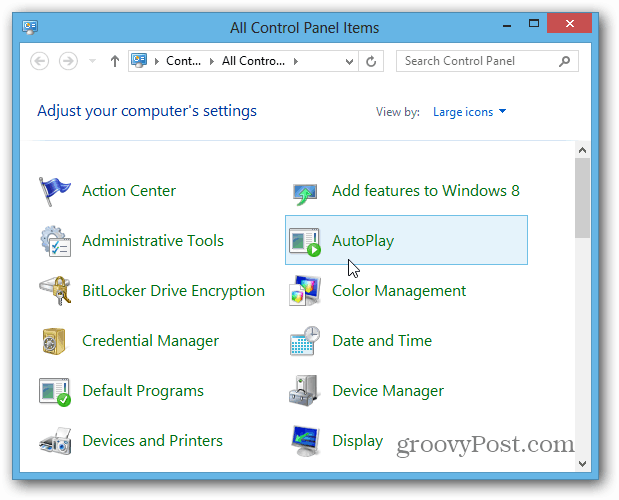
Task: Click the Back navigation arrow
Action: 39,61
